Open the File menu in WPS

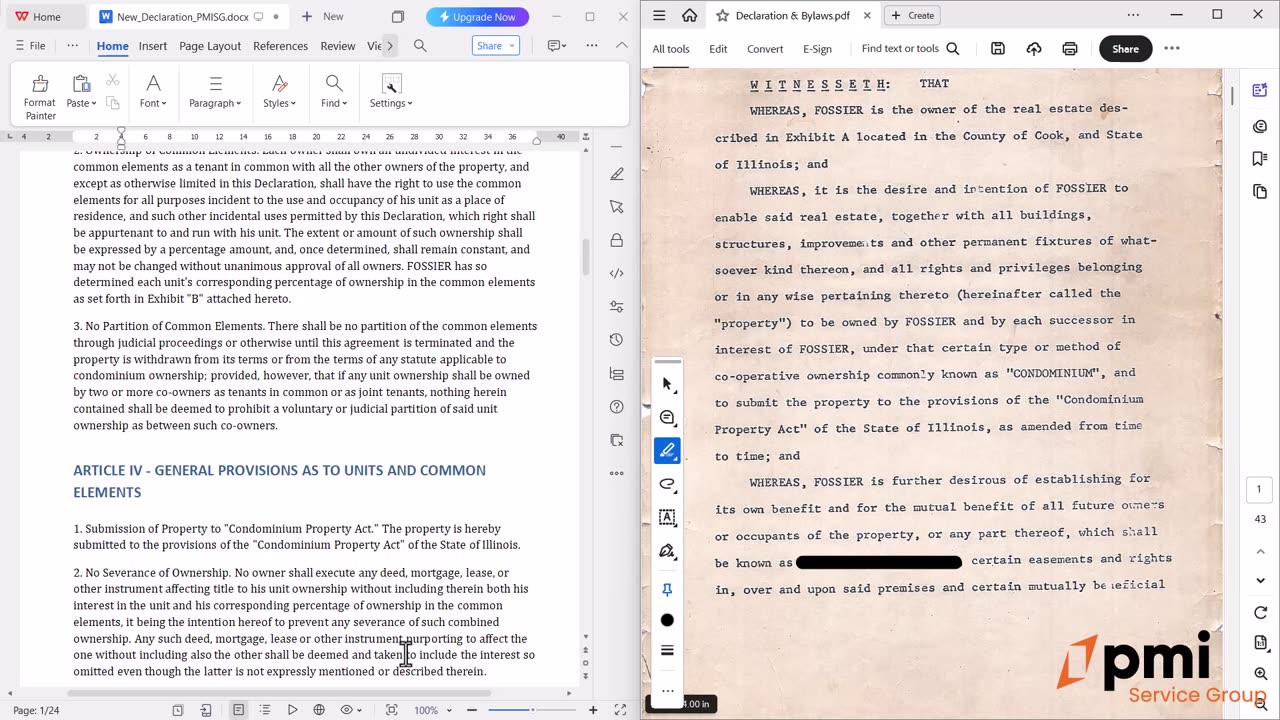30,46
